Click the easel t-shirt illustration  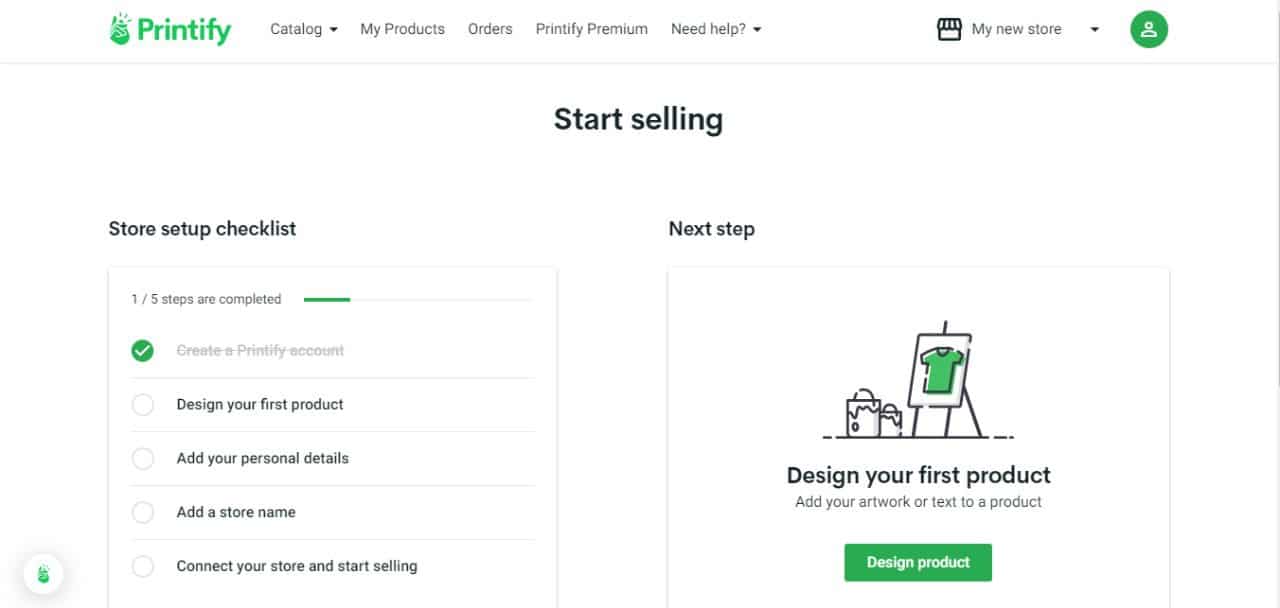pos(918,383)
